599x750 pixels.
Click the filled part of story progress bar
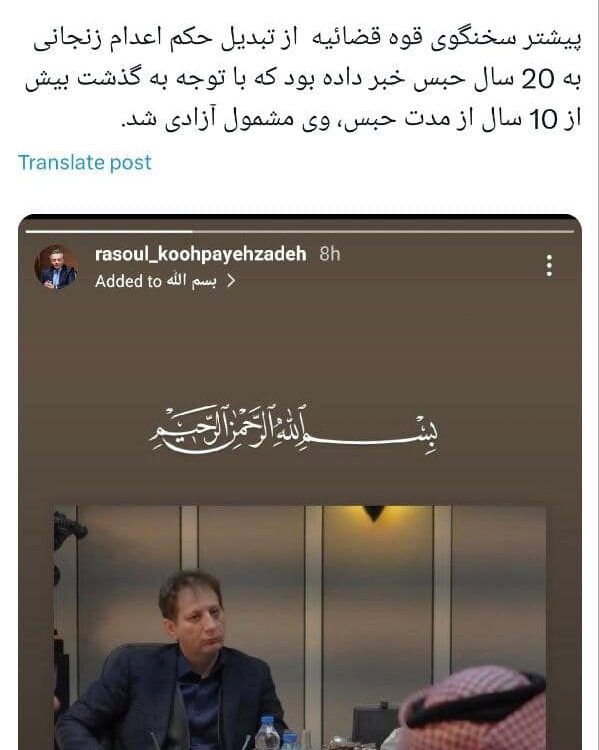click(109, 232)
